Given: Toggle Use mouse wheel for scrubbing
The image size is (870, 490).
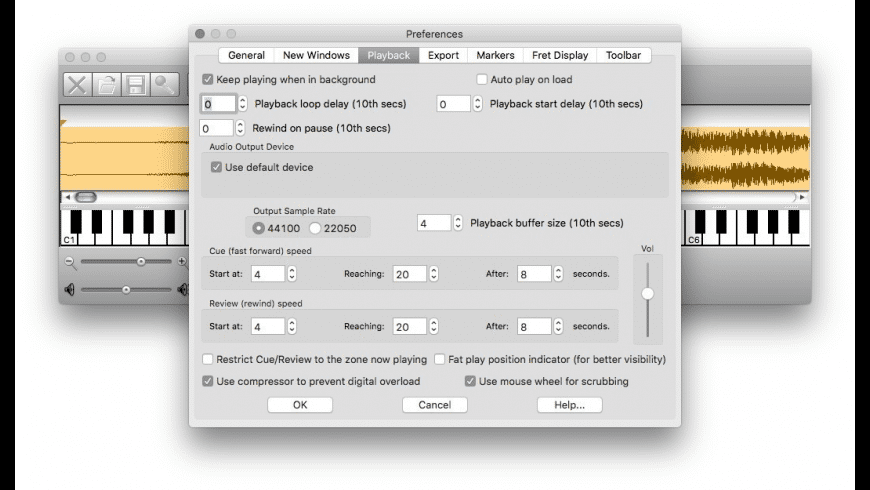Looking at the screenshot, I should tap(470, 381).
